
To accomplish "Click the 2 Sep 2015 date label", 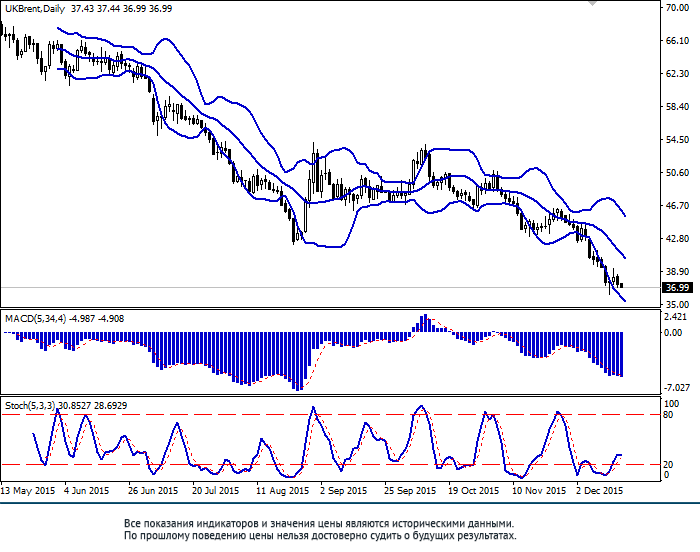I will [x=343, y=491].
